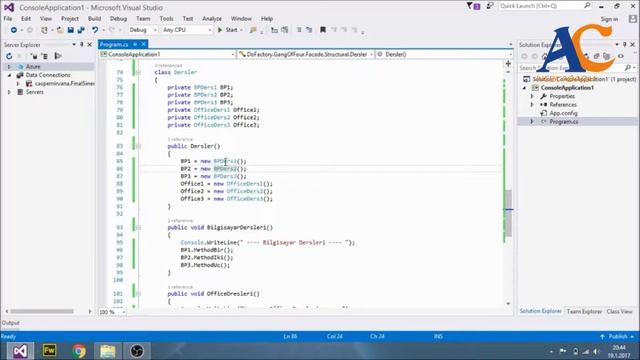Click the Publish button in status bar
The width and height of the screenshot is (640, 360).
click(x=617, y=336)
